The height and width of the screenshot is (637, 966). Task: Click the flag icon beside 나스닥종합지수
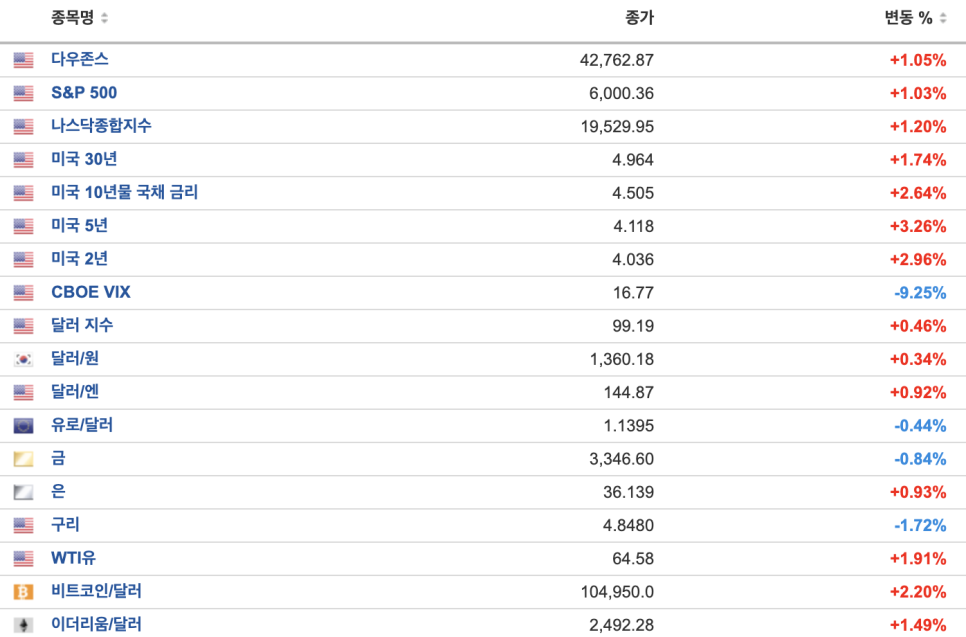[23, 126]
